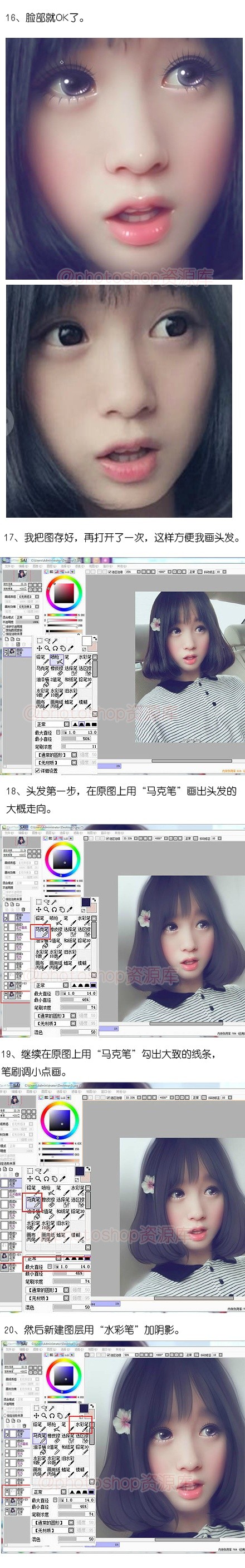The image size is (245, 1568).
Task: Open 【通常的圆形】 dropdown in step 17 screenshot
Action: (57, 755)
